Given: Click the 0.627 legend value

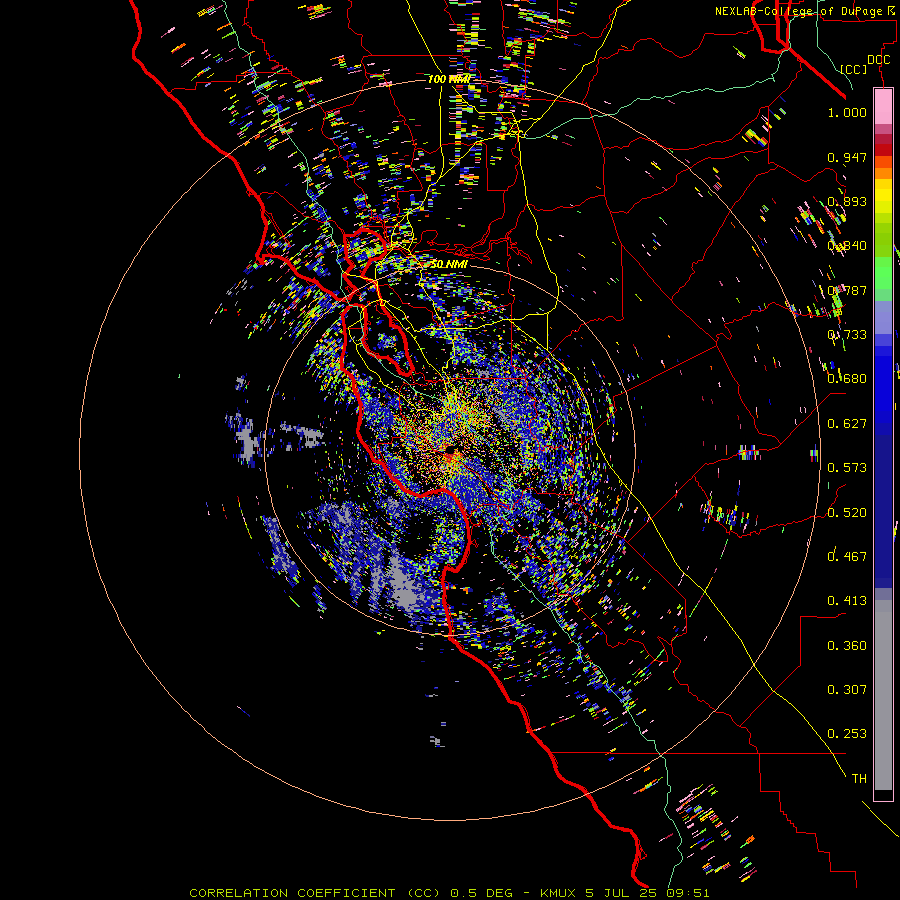Looking at the screenshot, I should (847, 424).
